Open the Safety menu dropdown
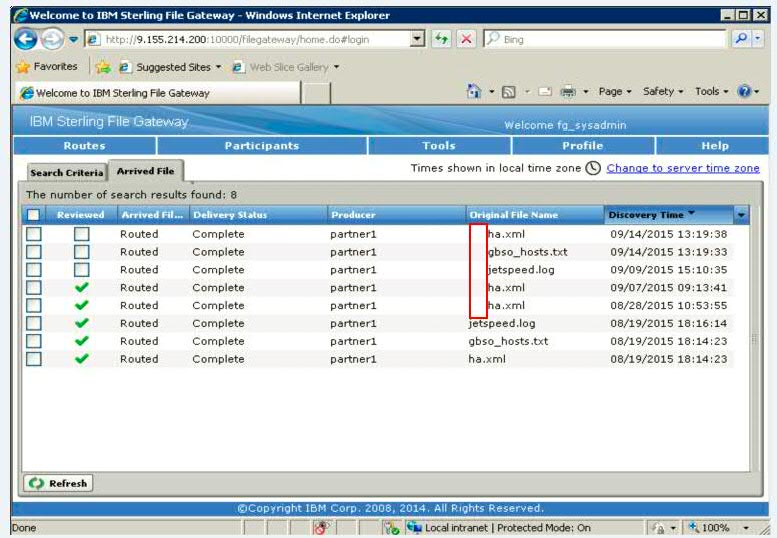This screenshot has height=538, width=777. (x=663, y=92)
